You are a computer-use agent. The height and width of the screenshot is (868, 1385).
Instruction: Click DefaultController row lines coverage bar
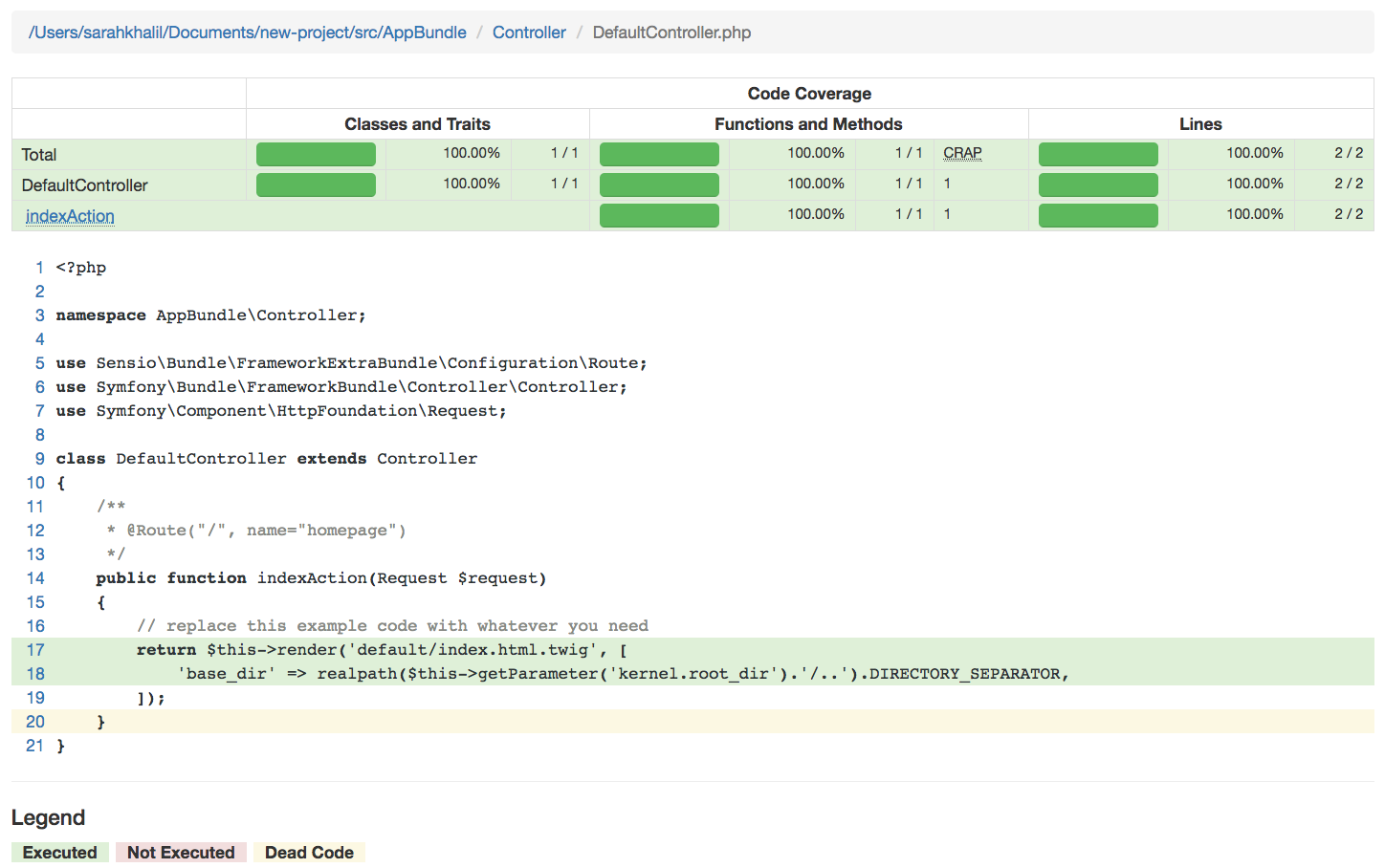1098,185
